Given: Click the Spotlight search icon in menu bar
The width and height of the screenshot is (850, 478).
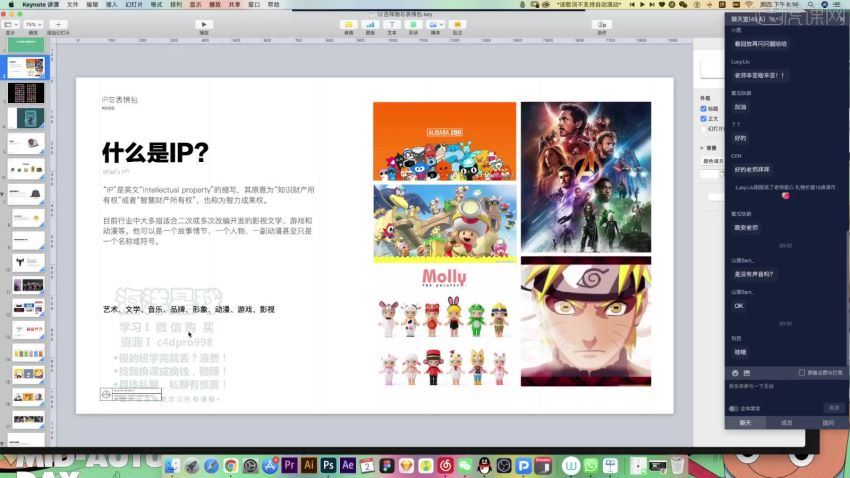Looking at the screenshot, I should pyautogui.click(x=810, y=4).
